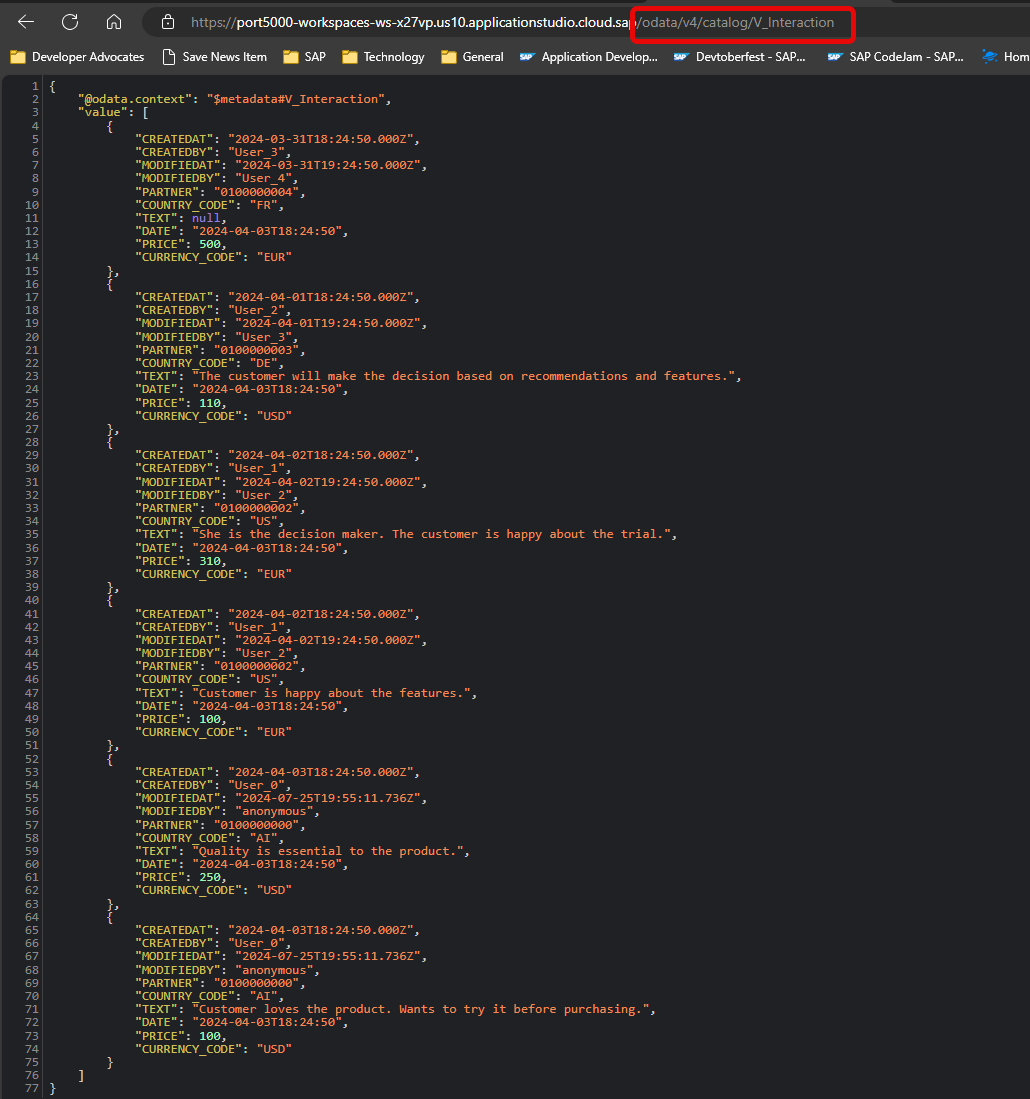Click MODIFIEDBY value "User_4"
The height and width of the screenshot is (1099, 1030).
(x=263, y=179)
